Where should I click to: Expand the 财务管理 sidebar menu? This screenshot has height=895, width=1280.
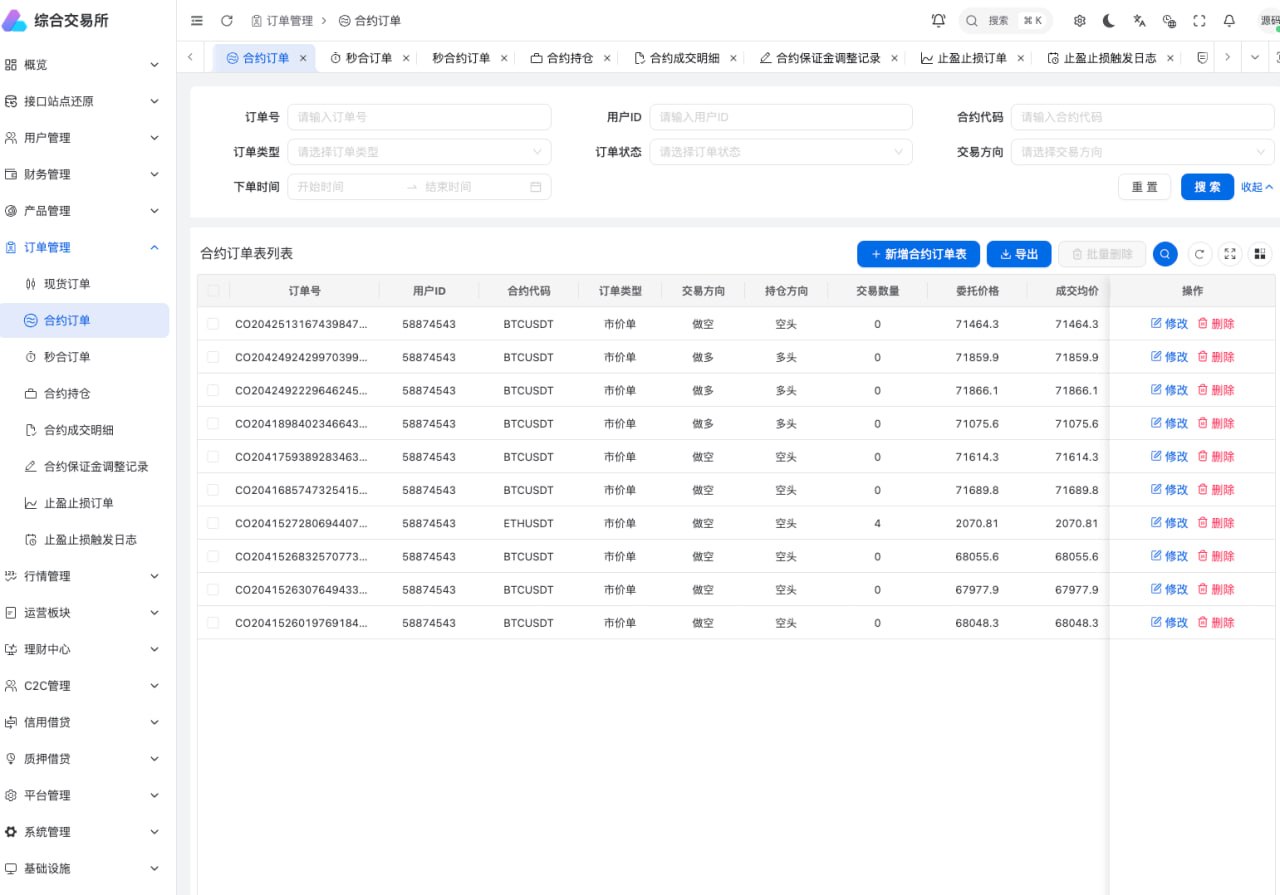tap(83, 174)
